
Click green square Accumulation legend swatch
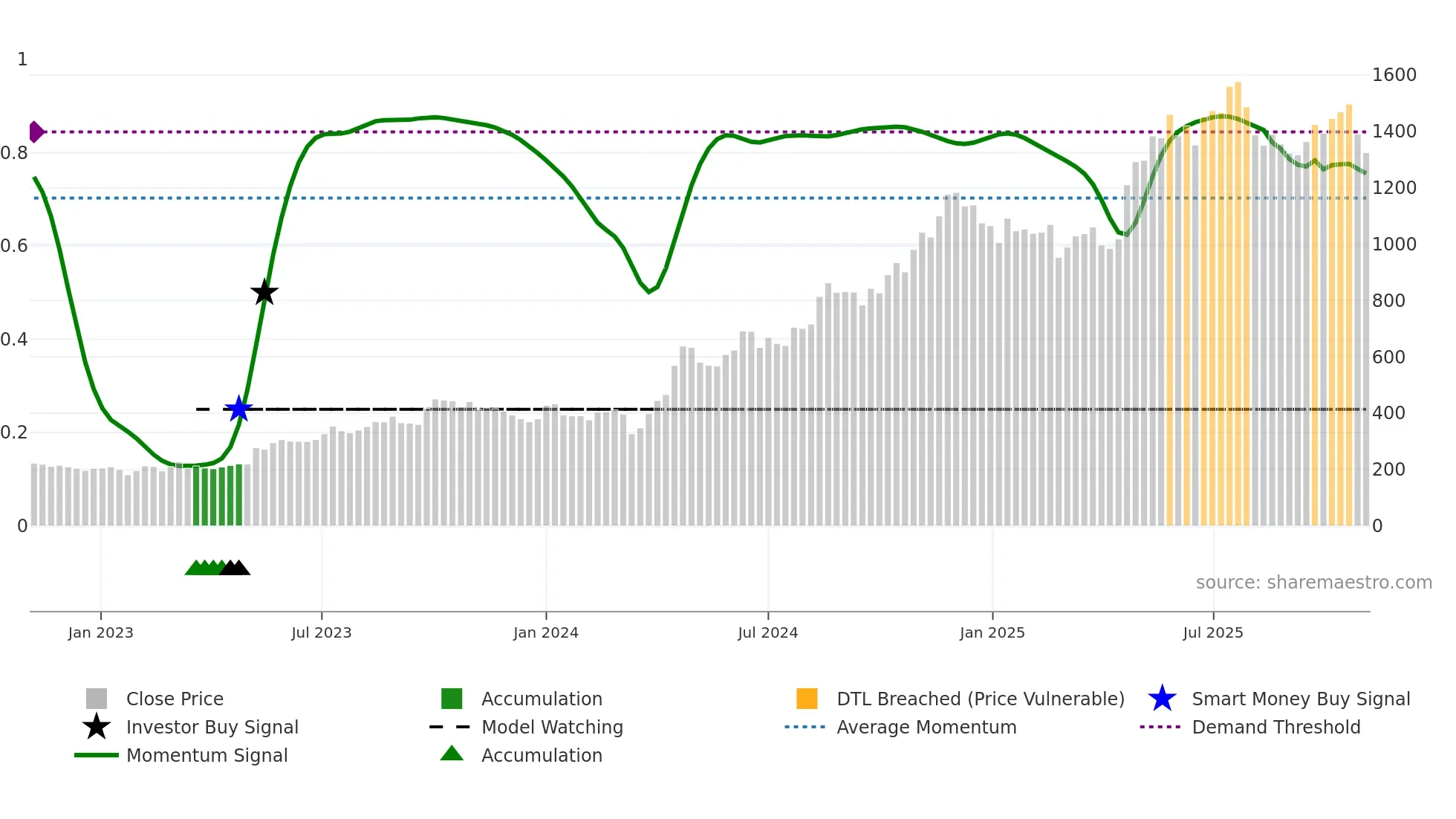pos(452,699)
